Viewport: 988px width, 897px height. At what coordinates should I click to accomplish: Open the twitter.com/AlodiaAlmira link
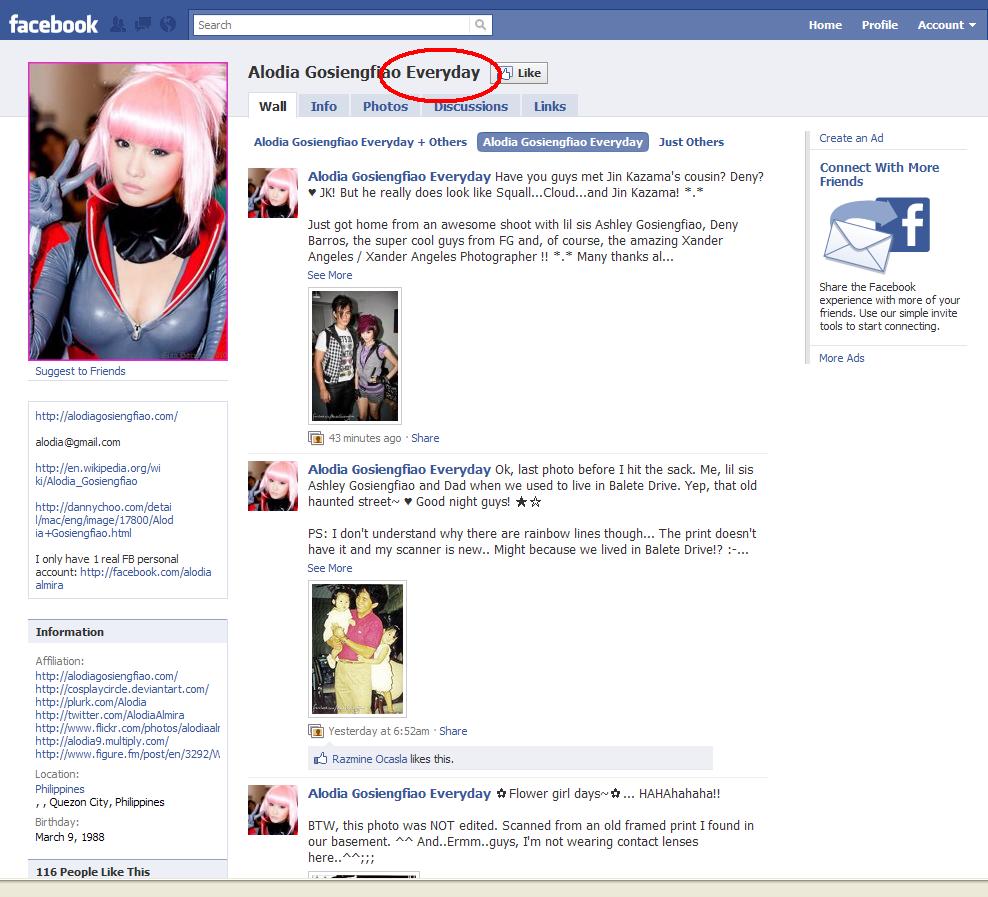pyautogui.click(x=110, y=715)
